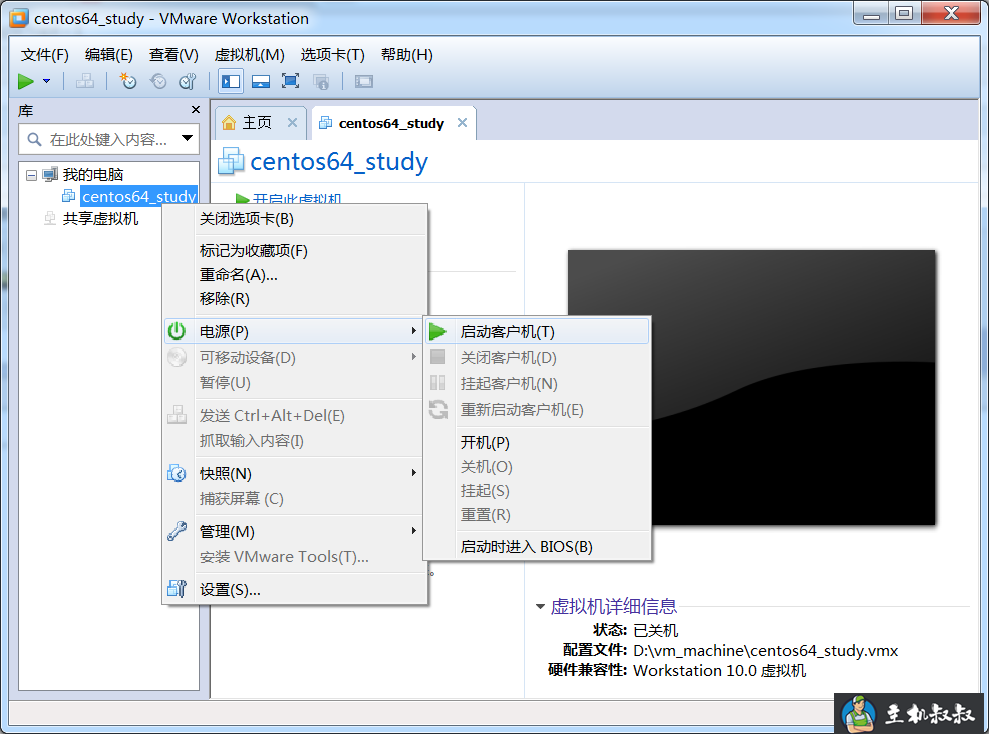The height and width of the screenshot is (734, 989).
Task: Click the send Ctrl+Alt+Del toolbar icon
Action: (x=85, y=81)
